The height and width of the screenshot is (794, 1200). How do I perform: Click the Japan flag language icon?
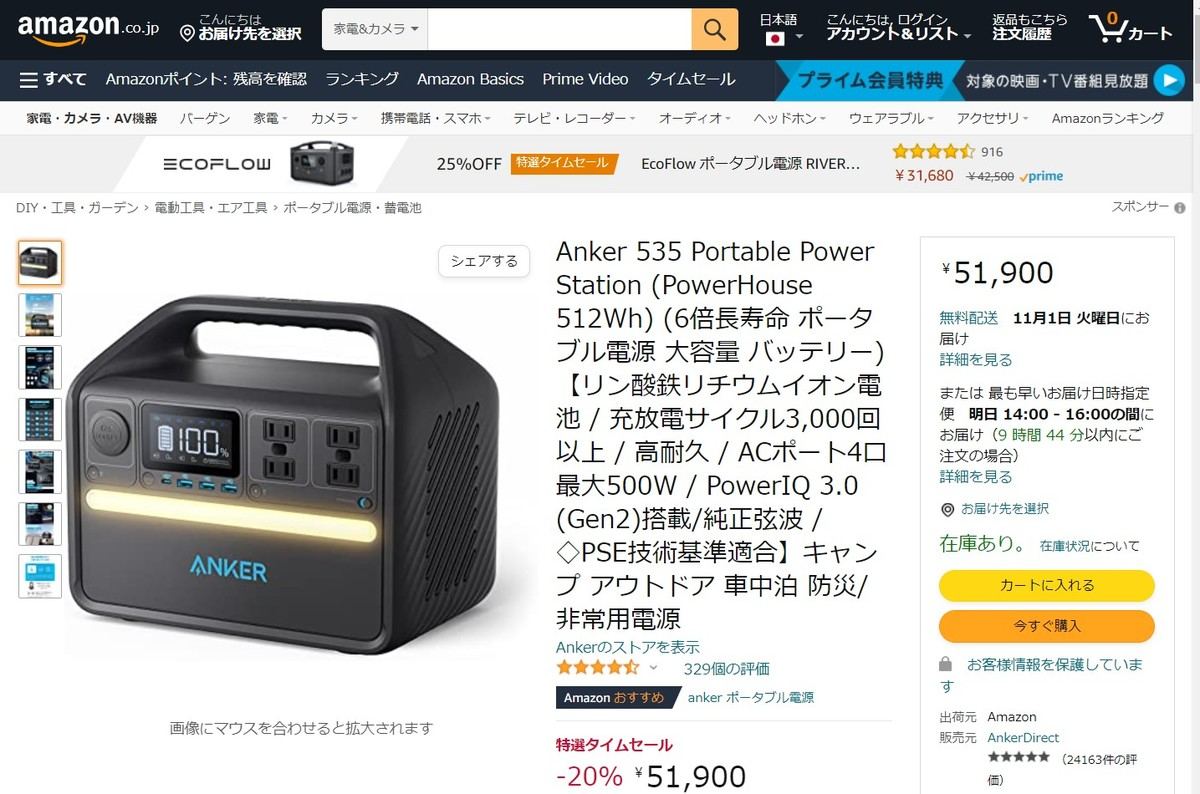pos(775,39)
